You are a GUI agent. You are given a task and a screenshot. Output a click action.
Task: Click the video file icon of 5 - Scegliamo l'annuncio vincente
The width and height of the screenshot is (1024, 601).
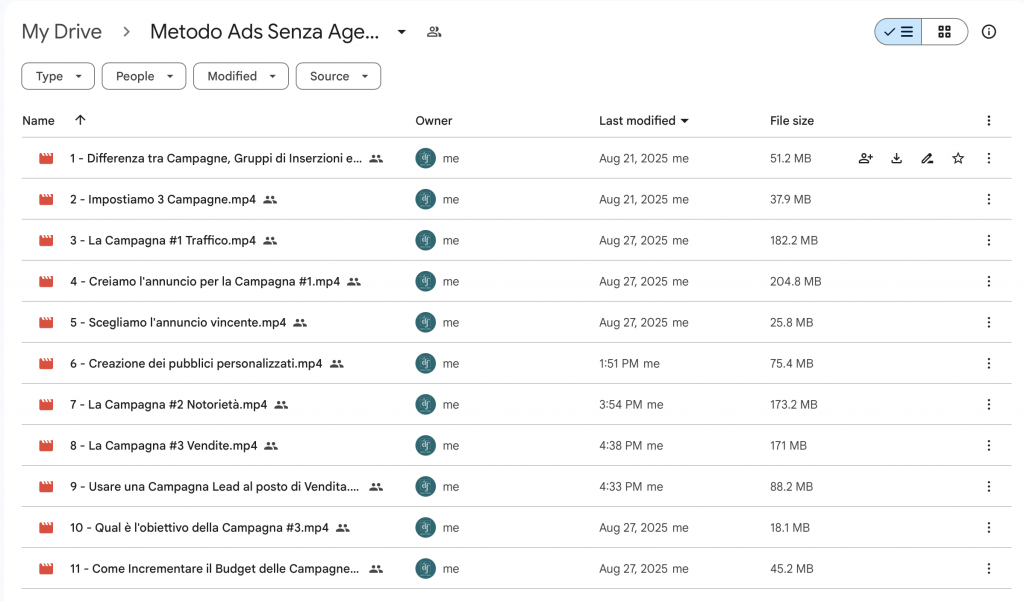[x=46, y=323]
